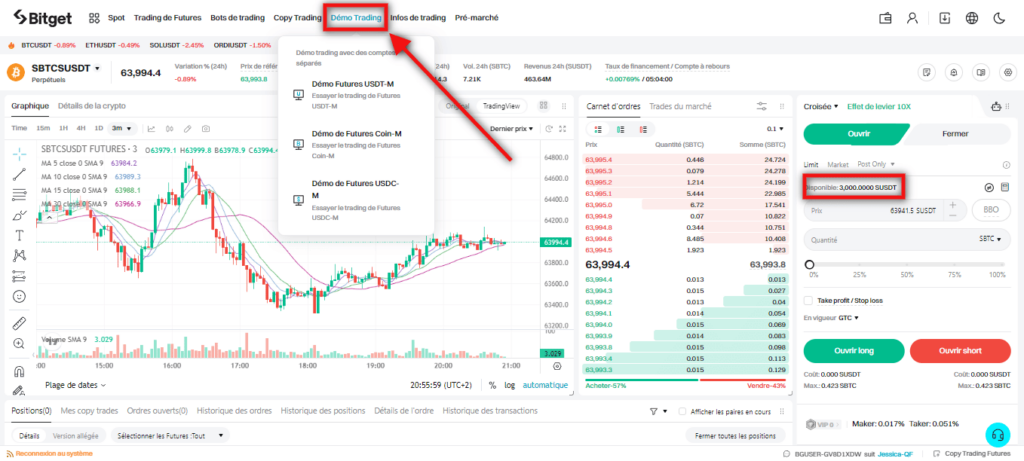
Task: Select the crosshair cursor chart tool
Action: tap(20, 153)
